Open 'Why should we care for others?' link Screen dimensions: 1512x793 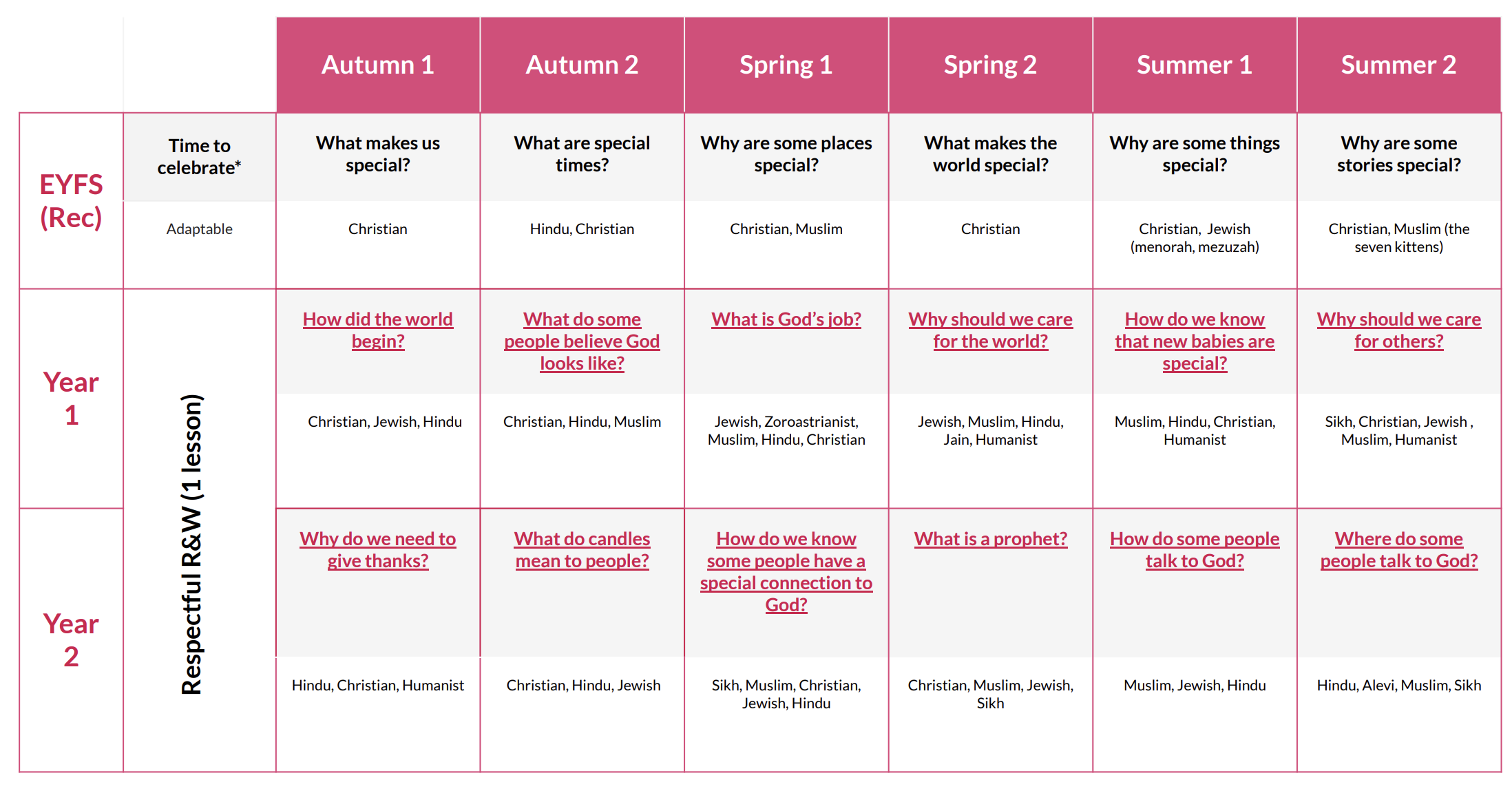(1398, 330)
